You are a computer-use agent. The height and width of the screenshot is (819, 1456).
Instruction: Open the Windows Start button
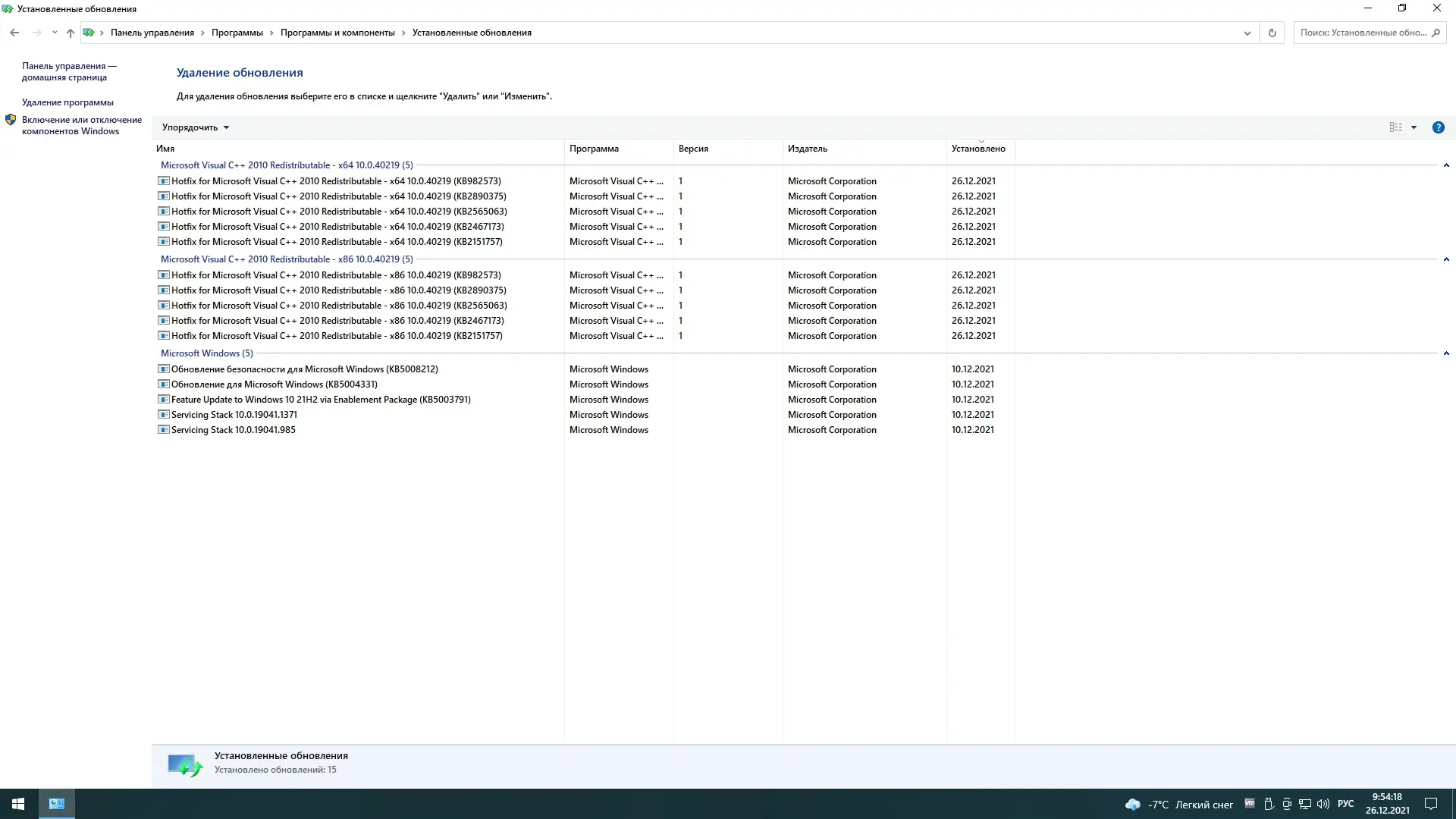pos(18,804)
